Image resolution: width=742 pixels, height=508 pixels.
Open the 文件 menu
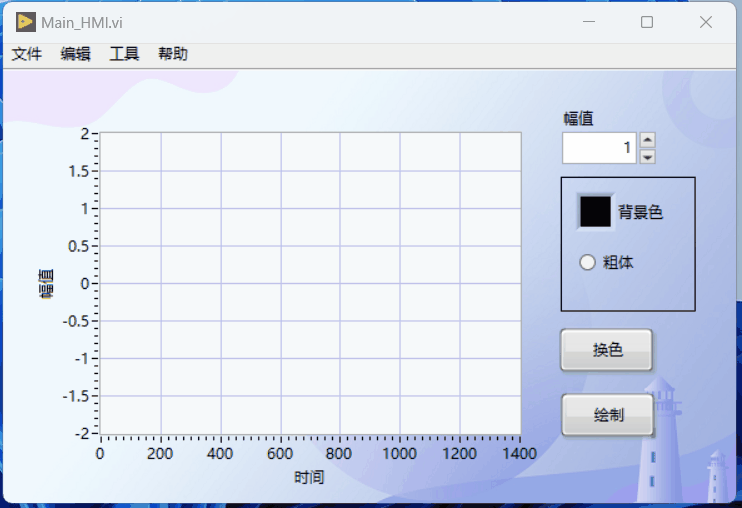coord(27,54)
